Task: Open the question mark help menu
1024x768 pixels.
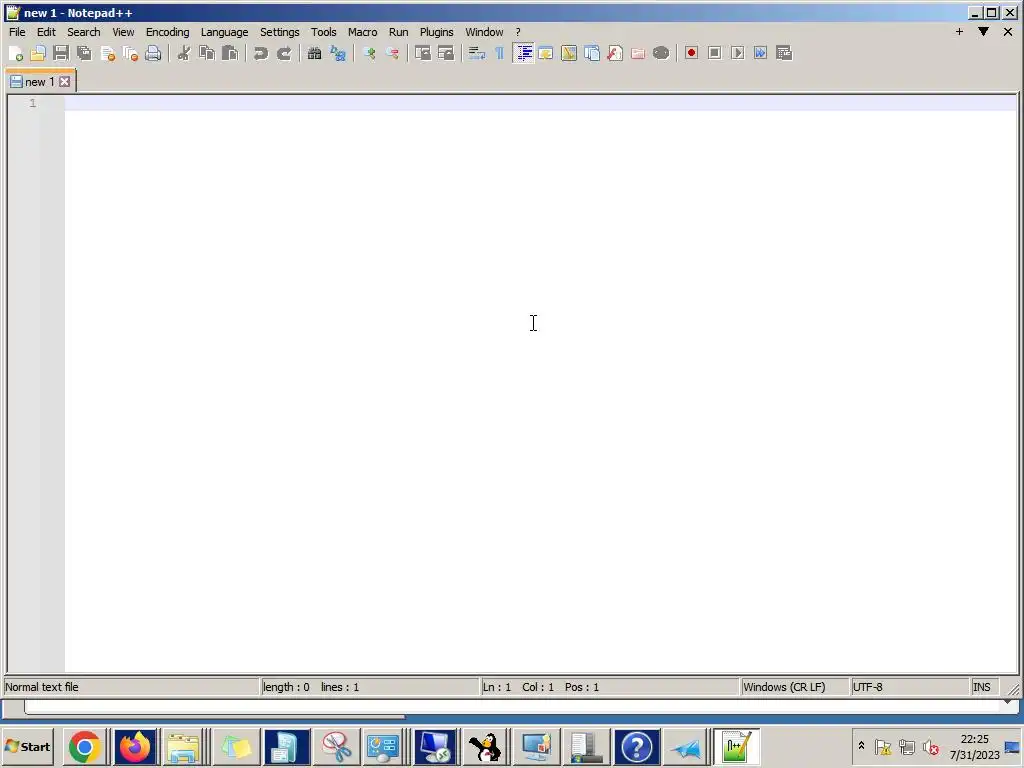Action: [x=518, y=32]
